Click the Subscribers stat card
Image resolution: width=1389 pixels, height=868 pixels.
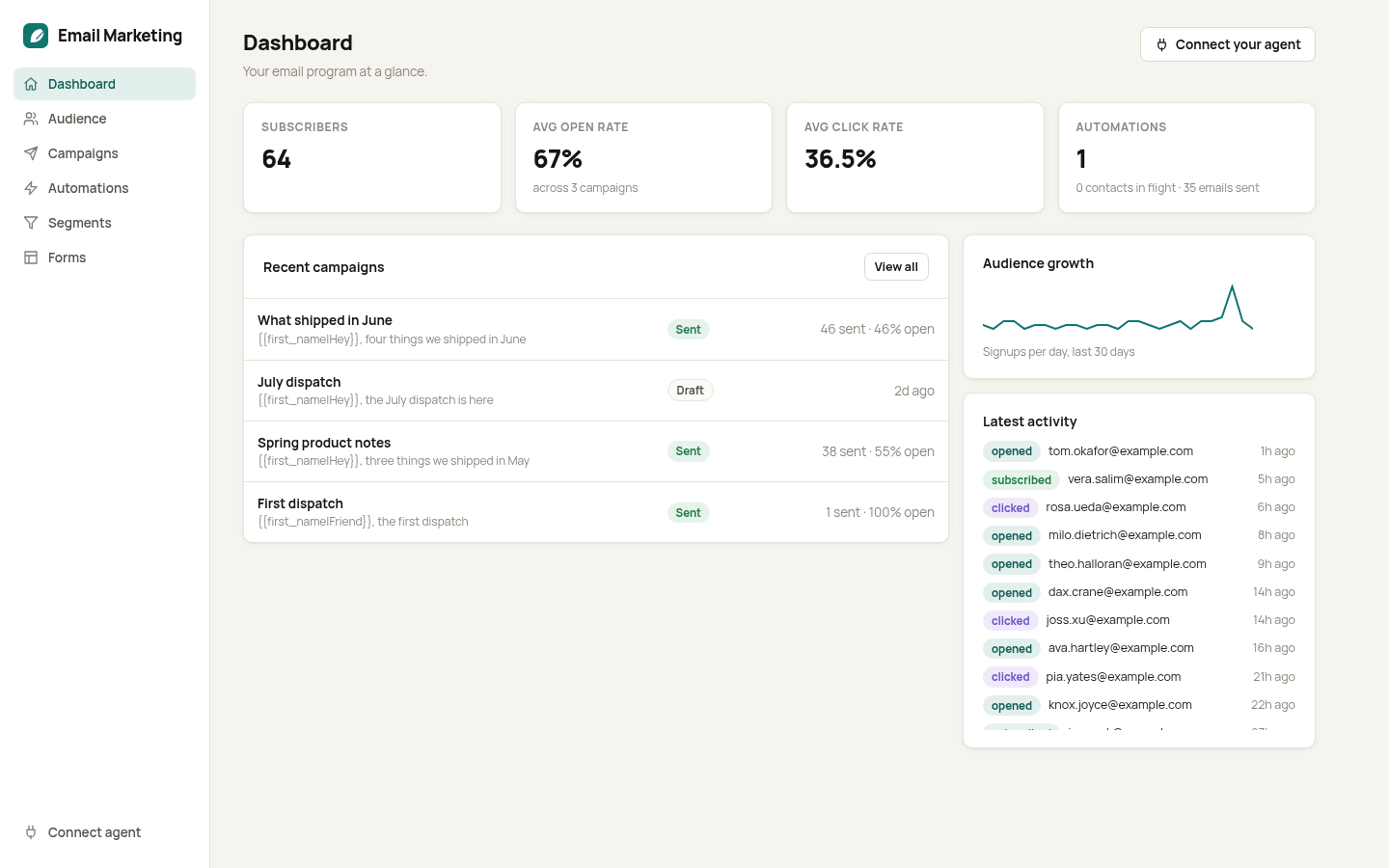pyautogui.click(x=372, y=157)
